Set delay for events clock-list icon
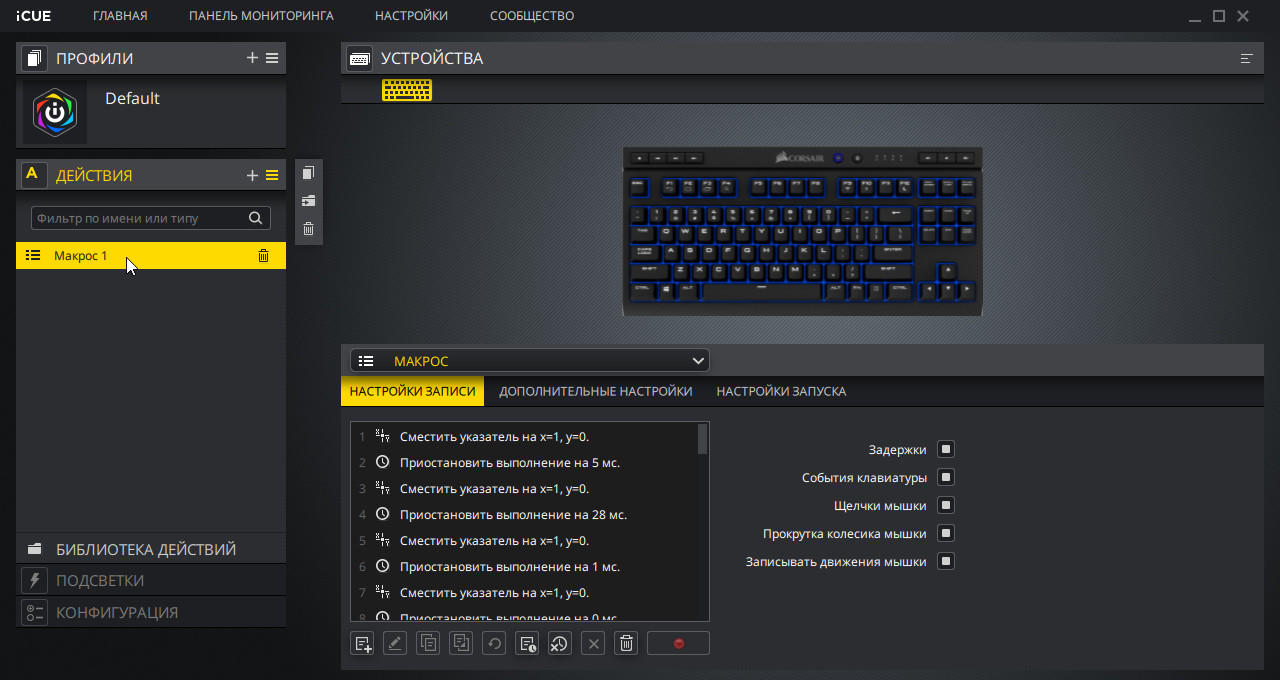The width and height of the screenshot is (1280, 680). pyautogui.click(x=527, y=643)
